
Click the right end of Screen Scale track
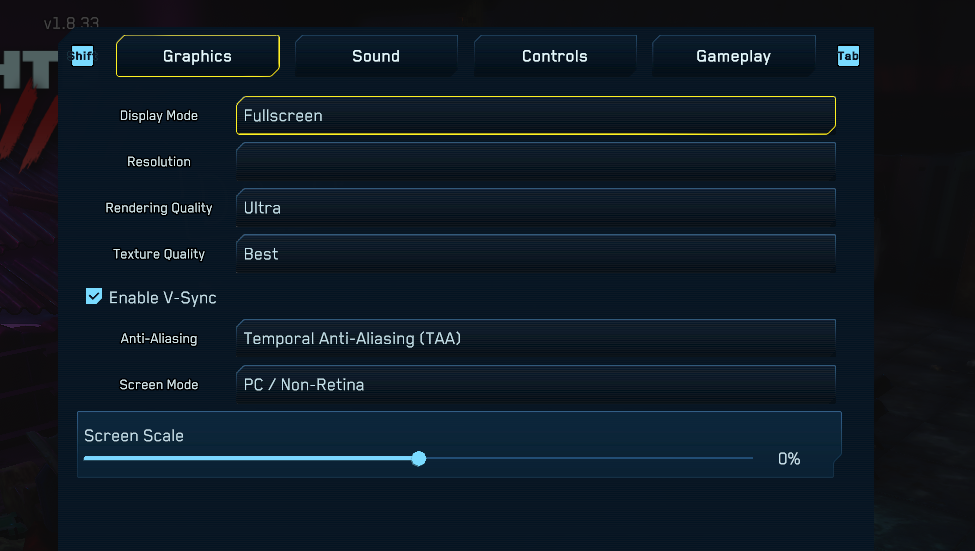749,458
